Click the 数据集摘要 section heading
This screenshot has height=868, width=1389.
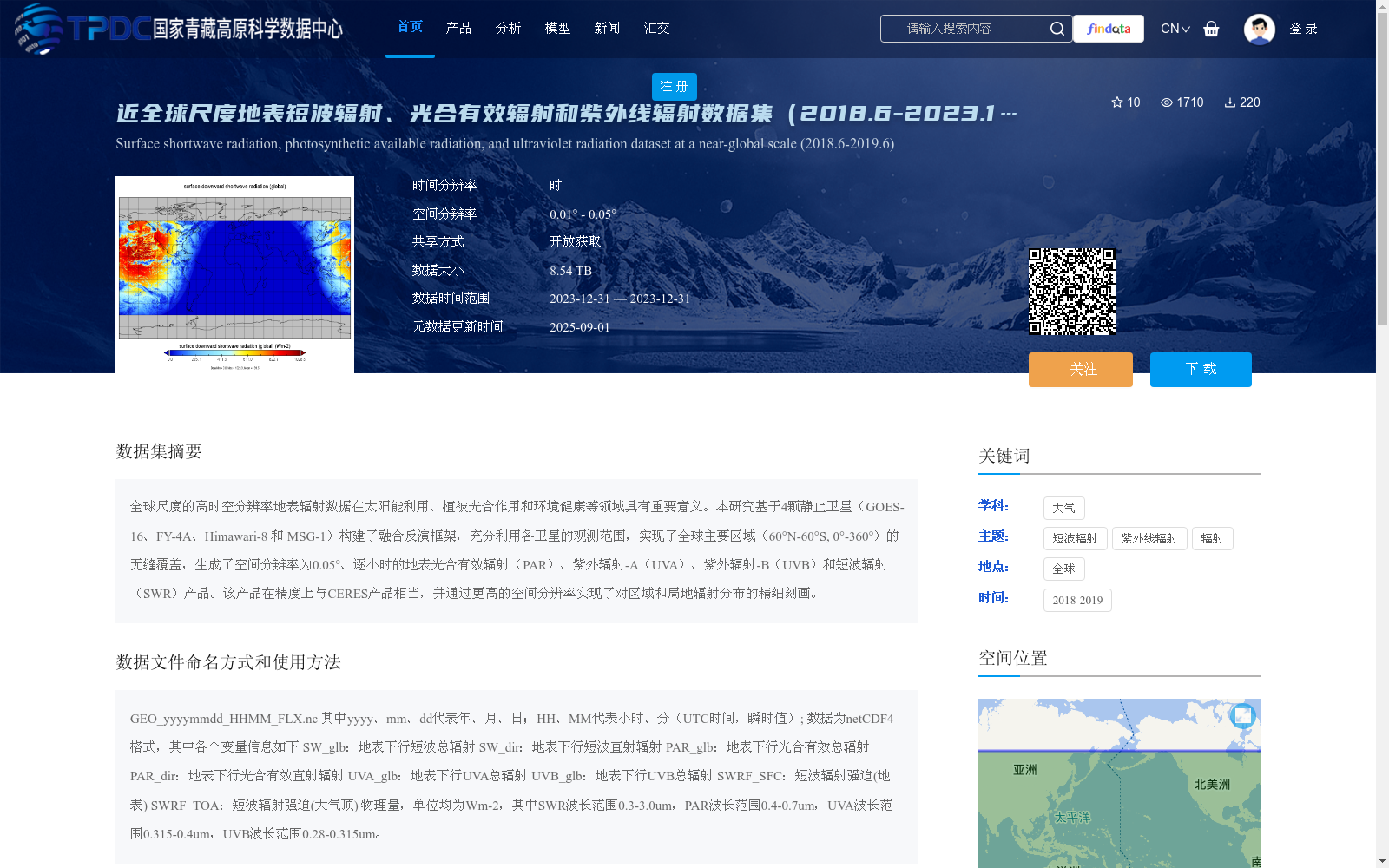[x=159, y=451]
